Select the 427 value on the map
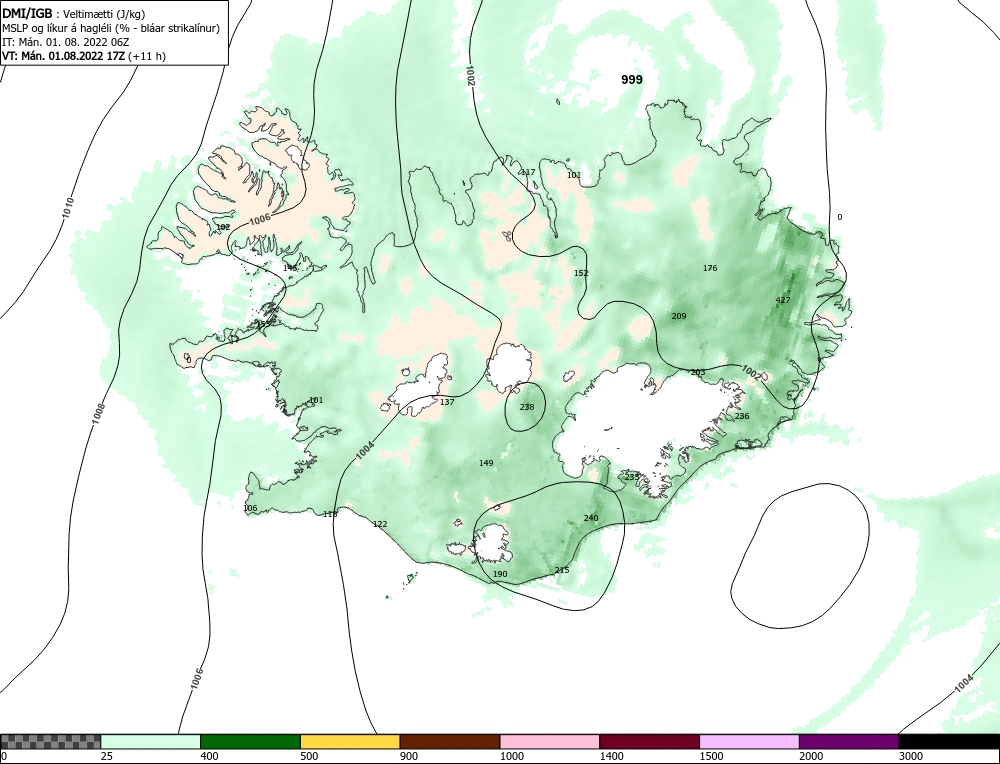This screenshot has height=764, width=1000. click(x=783, y=300)
